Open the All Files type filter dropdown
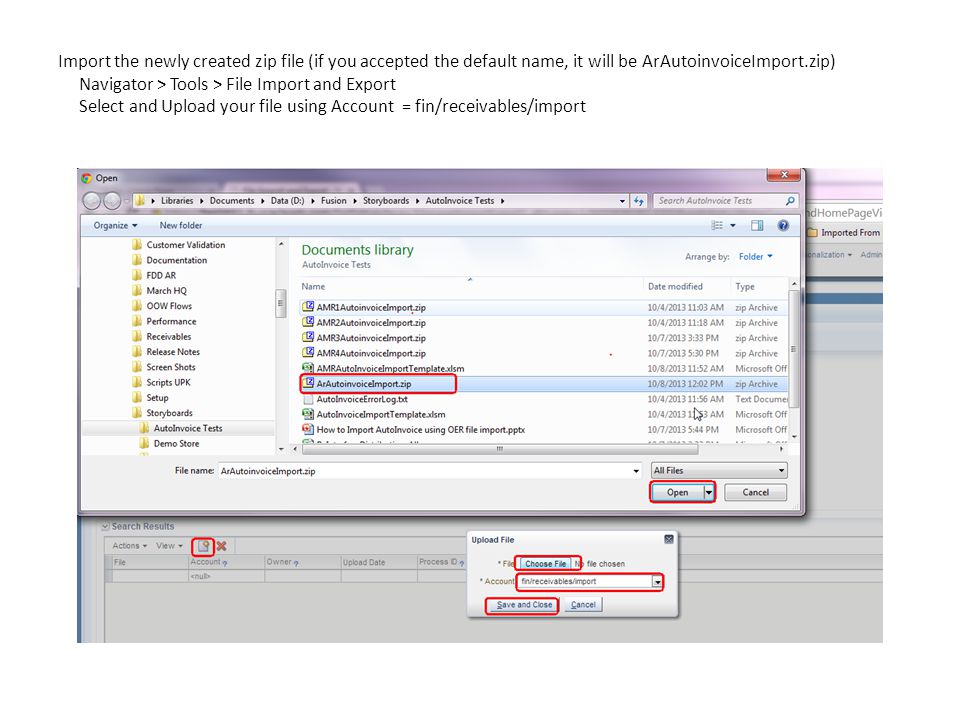The height and width of the screenshot is (720, 960). pyautogui.click(x=719, y=470)
